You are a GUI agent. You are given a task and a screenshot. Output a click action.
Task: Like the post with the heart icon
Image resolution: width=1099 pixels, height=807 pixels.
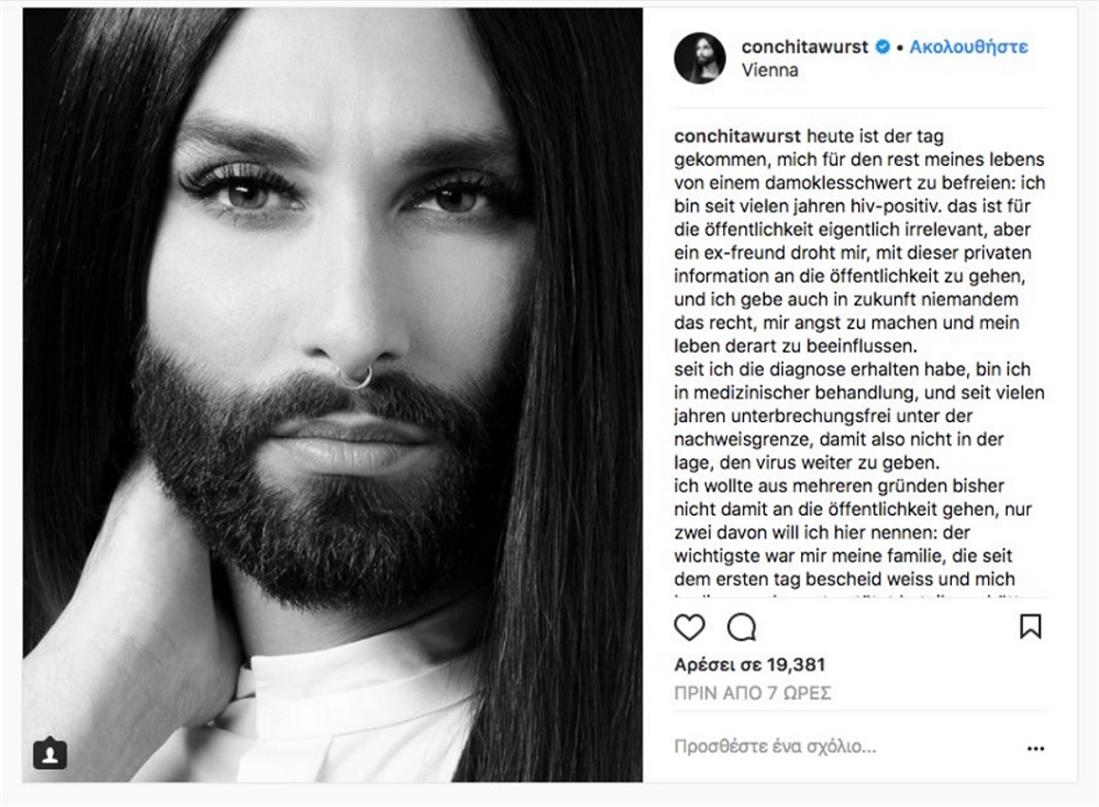pyautogui.click(x=690, y=627)
